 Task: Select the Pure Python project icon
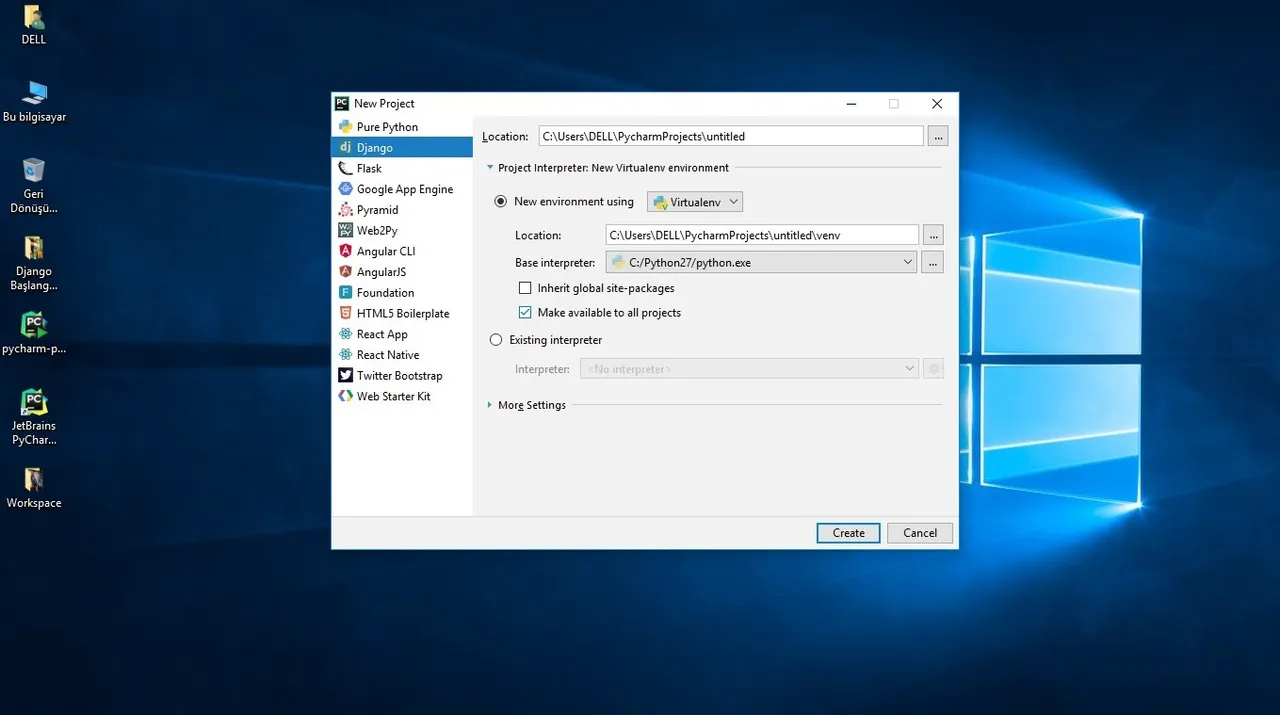click(345, 127)
